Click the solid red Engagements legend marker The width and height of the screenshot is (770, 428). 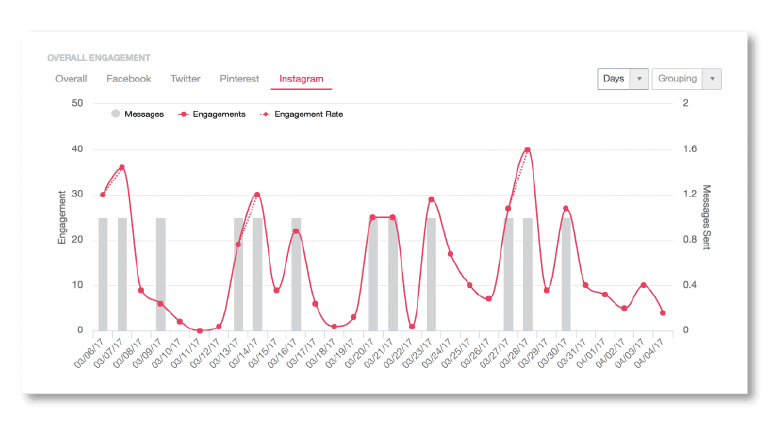pyautogui.click(x=183, y=114)
